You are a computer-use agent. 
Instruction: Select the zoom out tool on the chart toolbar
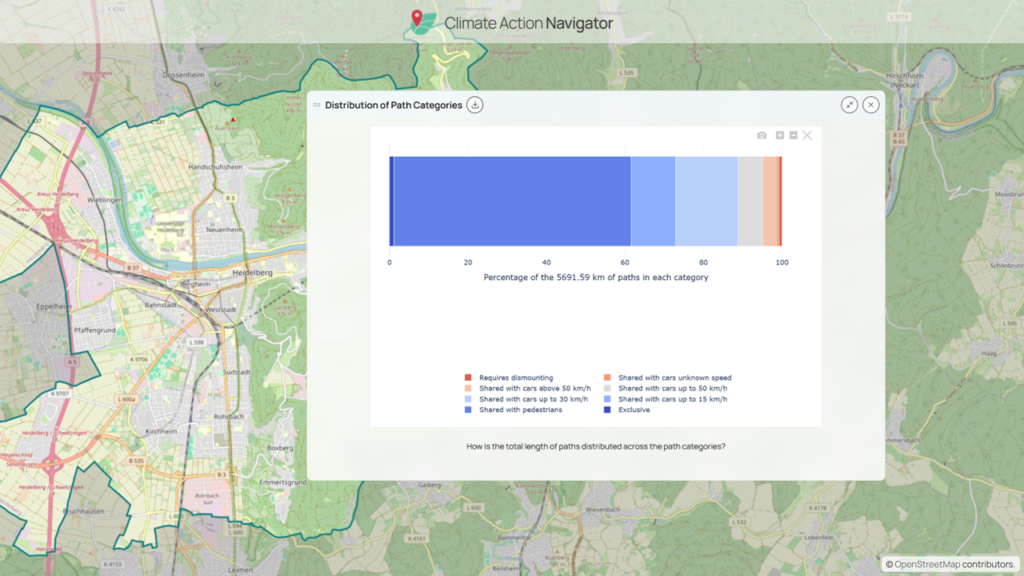(793, 135)
